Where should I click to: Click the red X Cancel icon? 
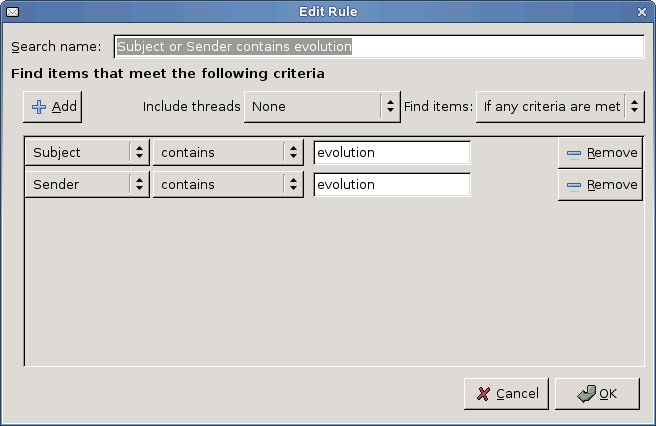[484, 394]
